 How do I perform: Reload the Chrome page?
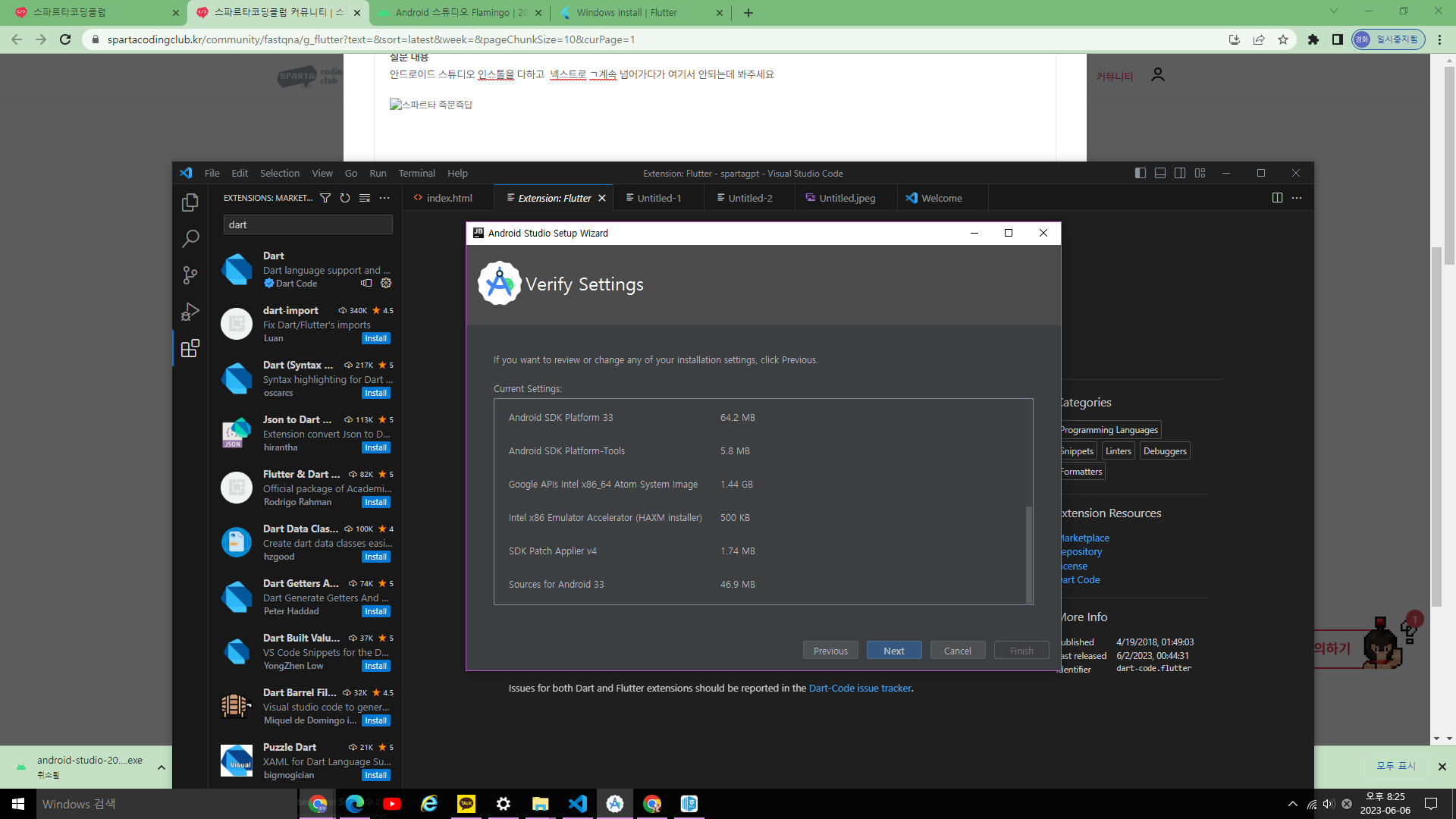(x=65, y=39)
